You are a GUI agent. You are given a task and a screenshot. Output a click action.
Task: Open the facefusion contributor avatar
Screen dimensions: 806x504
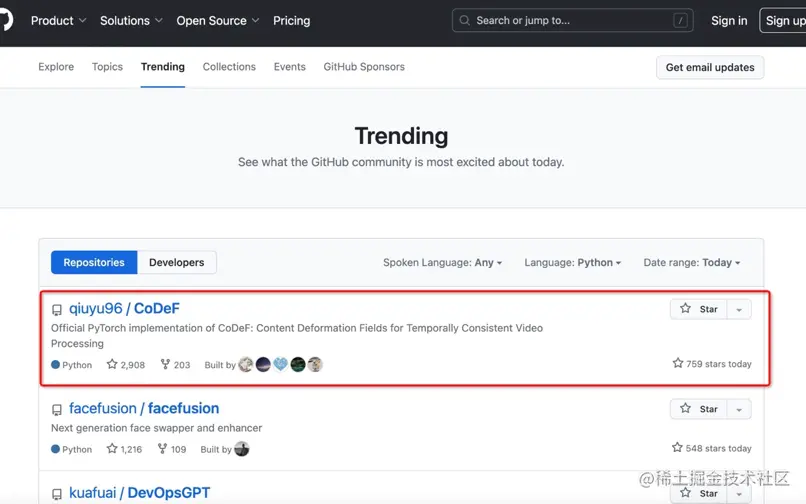click(x=242, y=449)
